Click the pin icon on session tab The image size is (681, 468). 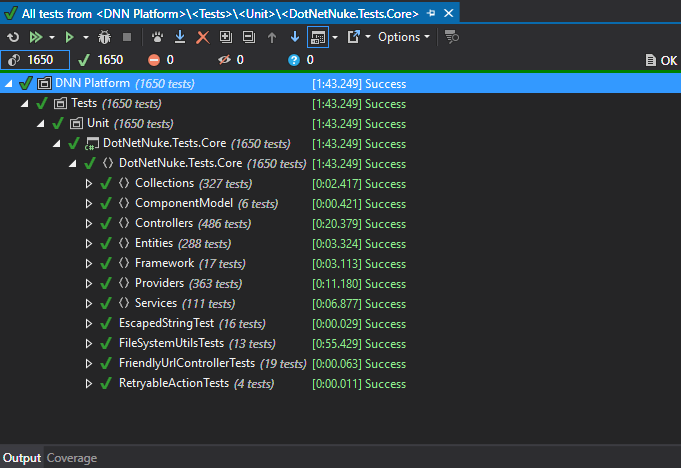(431, 13)
